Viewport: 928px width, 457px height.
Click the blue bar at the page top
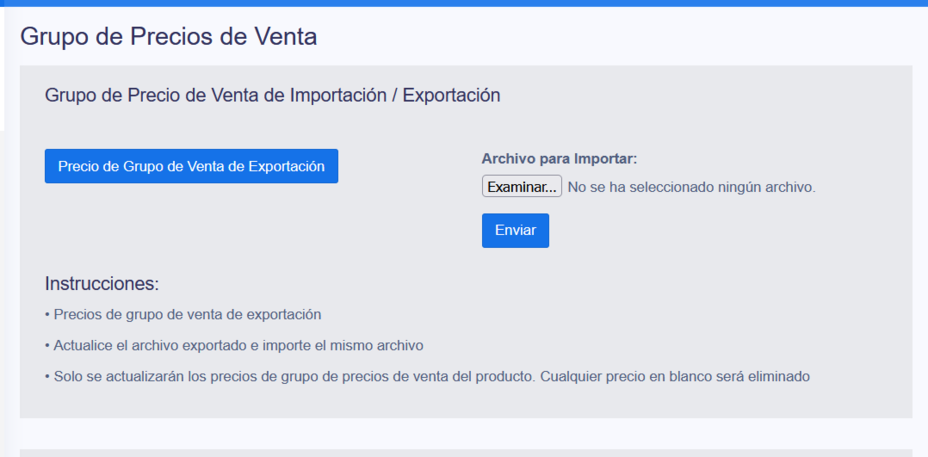click(464, 3)
